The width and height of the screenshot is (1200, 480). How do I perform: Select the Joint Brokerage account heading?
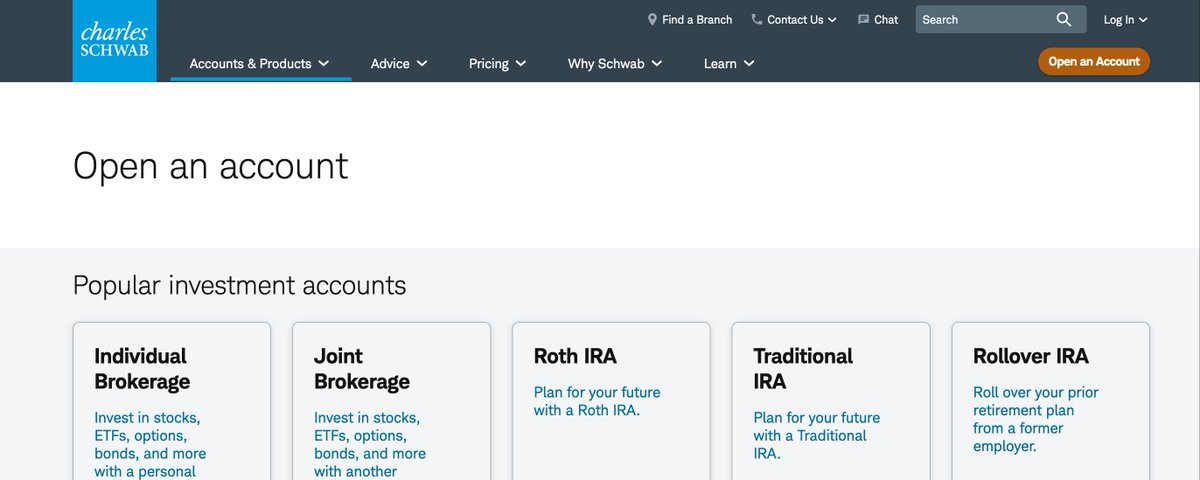tap(362, 368)
